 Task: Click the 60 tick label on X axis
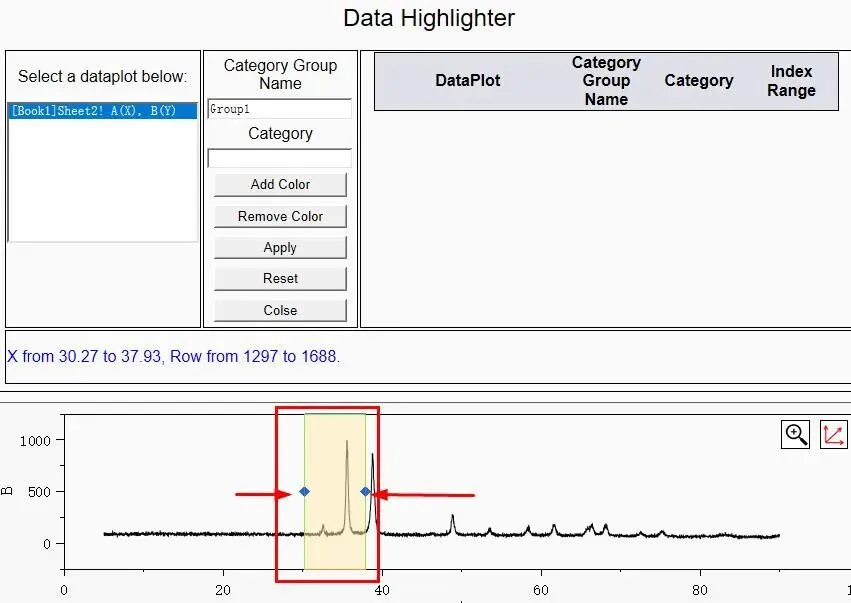(x=541, y=590)
